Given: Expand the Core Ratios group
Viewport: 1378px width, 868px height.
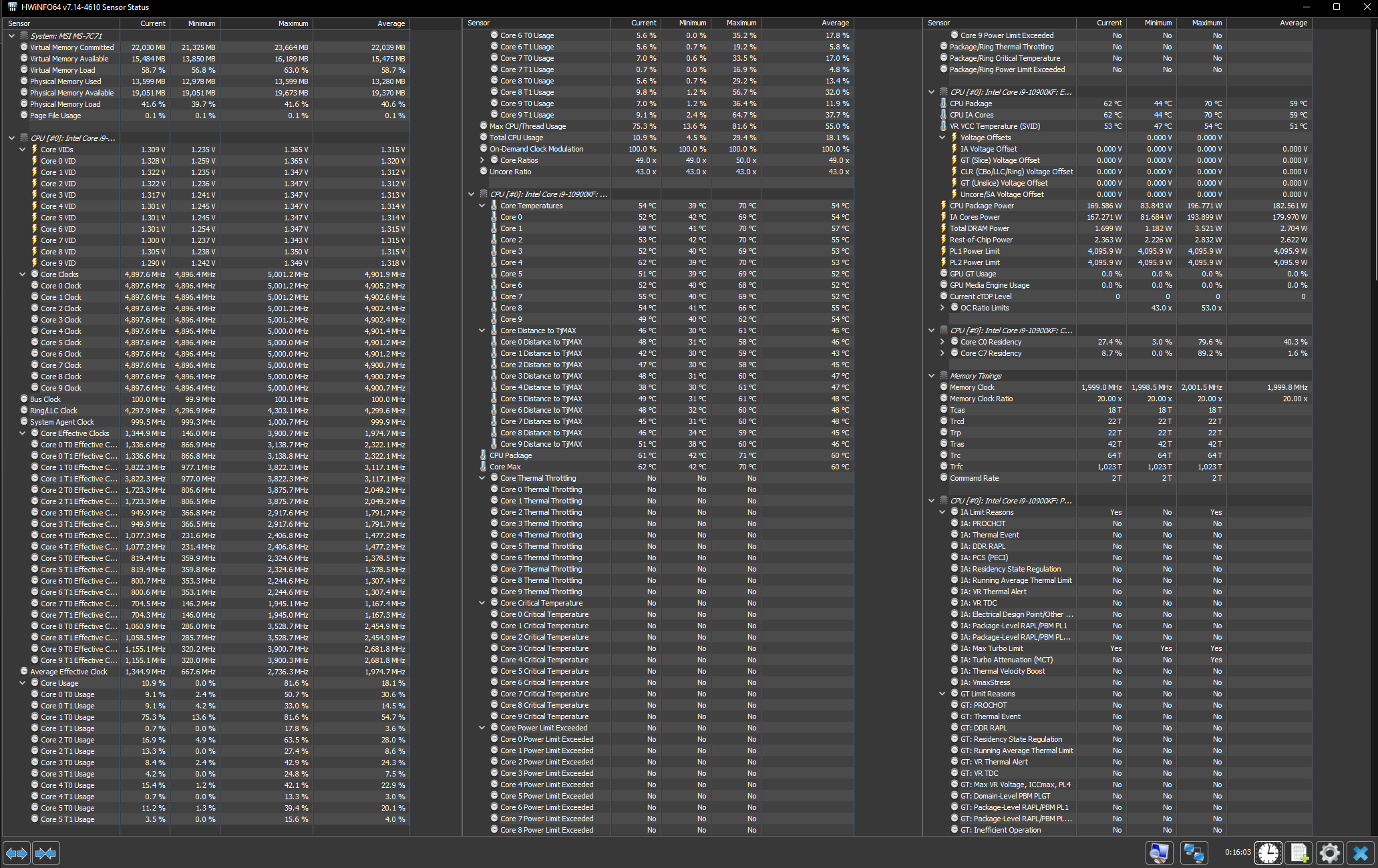Looking at the screenshot, I should tap(482, 160).
